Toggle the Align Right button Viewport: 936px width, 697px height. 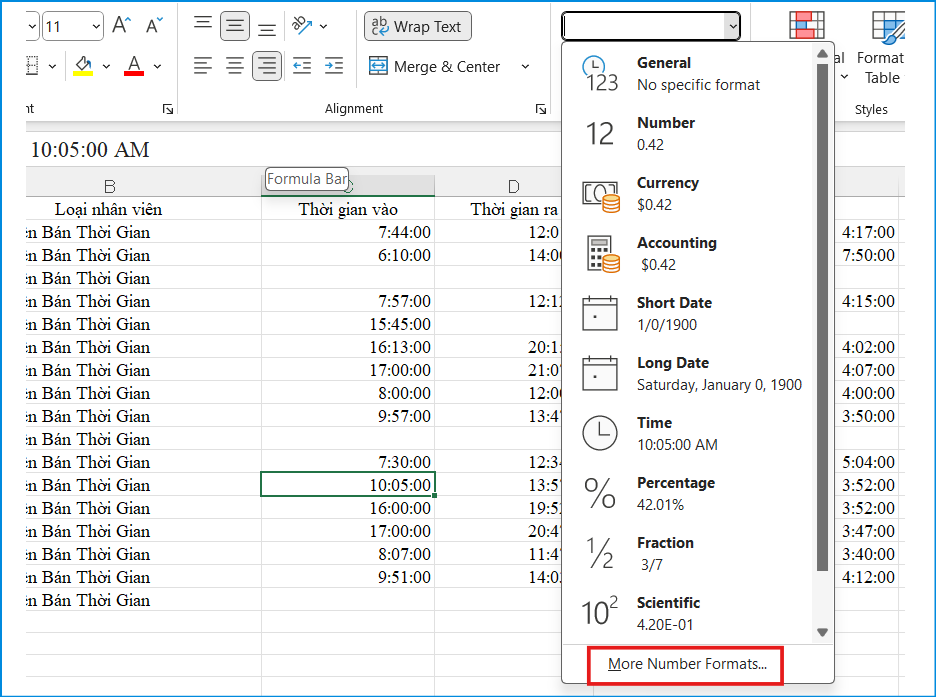(266, 66)
